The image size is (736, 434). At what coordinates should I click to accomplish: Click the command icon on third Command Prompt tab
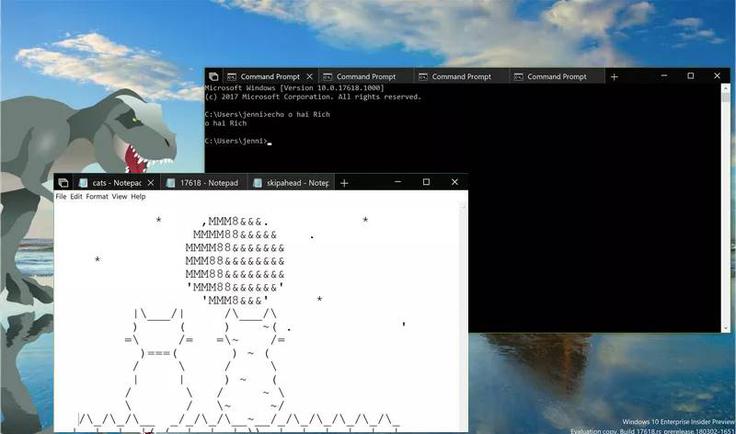click(423, 76)
